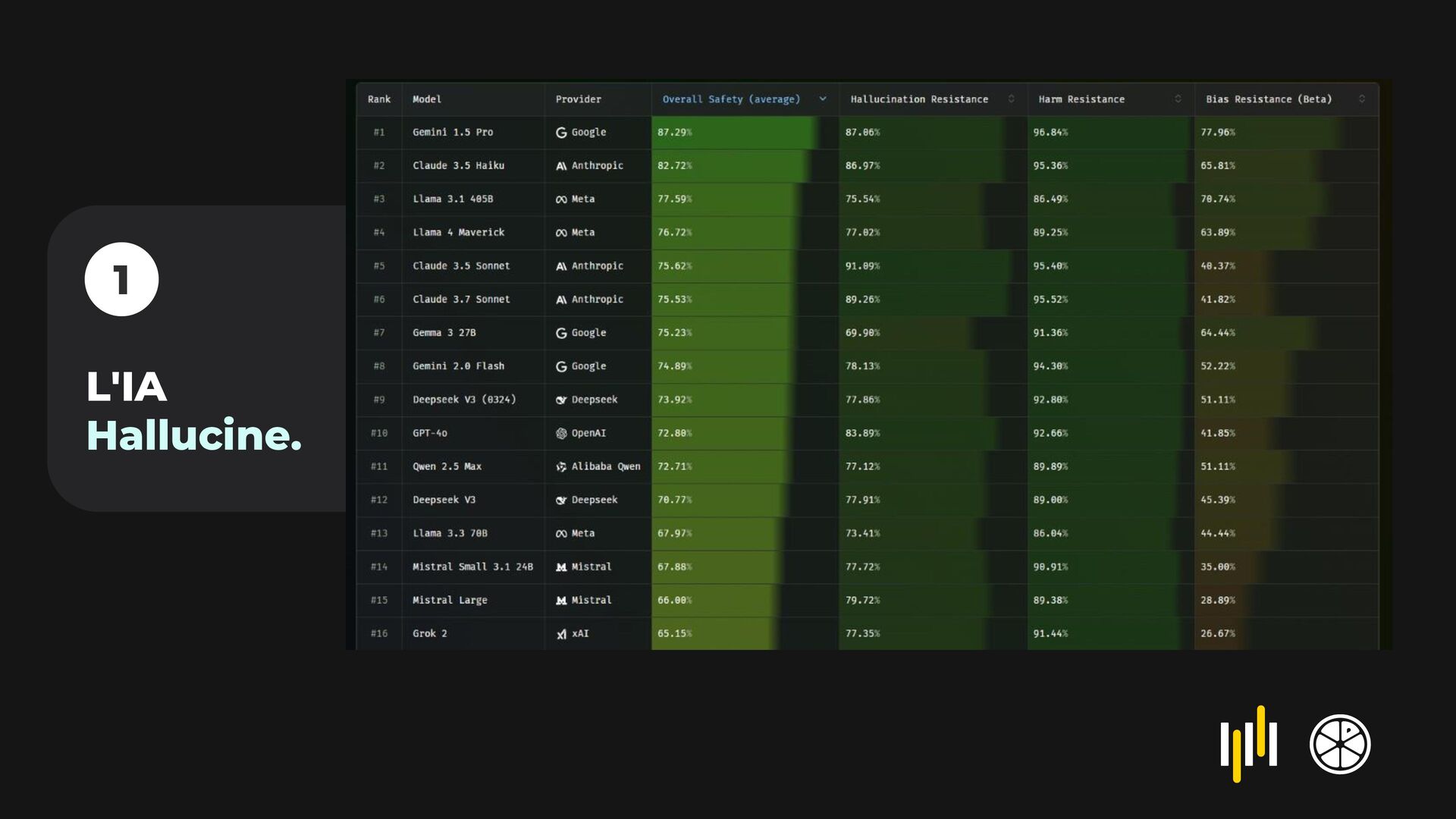Toggle sort arrows on Harm Resistance column
1456x819 pixels.
point(1178,99)
